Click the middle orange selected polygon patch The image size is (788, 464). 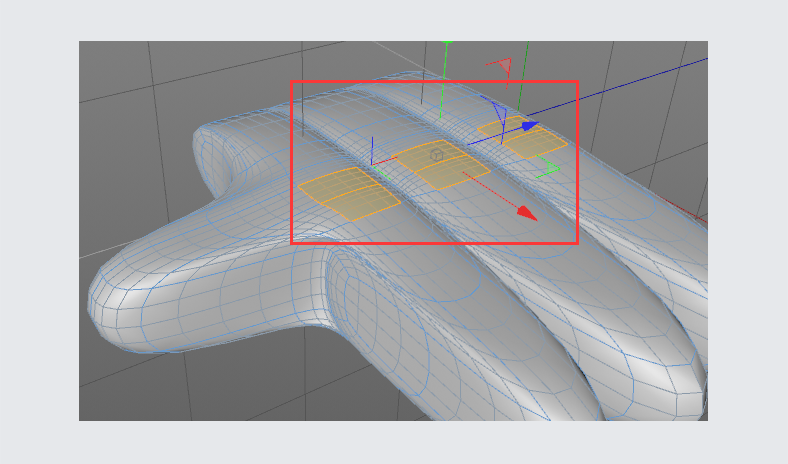tap(440, 164)
